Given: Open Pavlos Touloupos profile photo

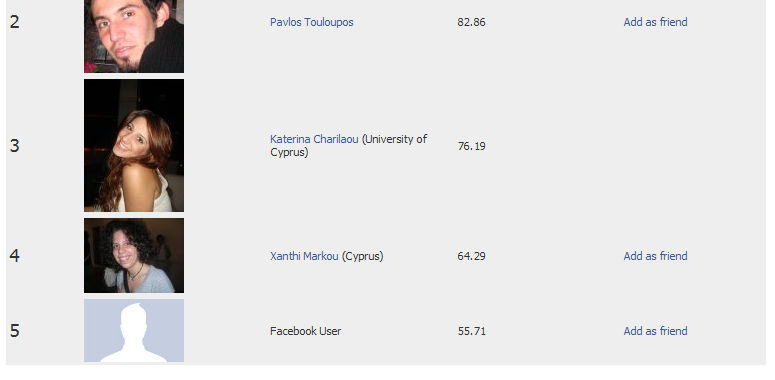Looking at the screenshot, I should pyautogui.click(x=133, y=36).
